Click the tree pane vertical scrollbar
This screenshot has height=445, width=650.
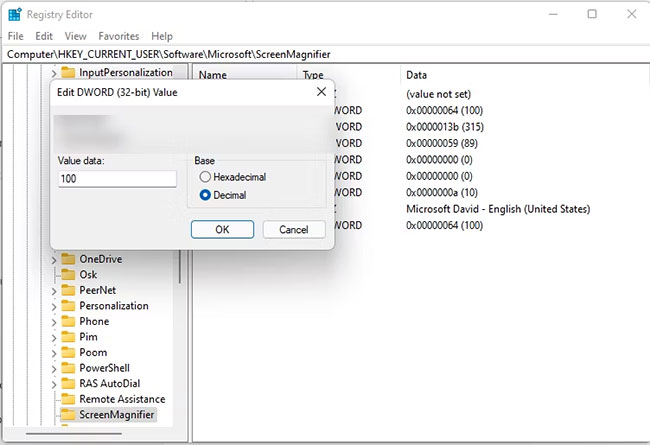click(x=180, y=267)
